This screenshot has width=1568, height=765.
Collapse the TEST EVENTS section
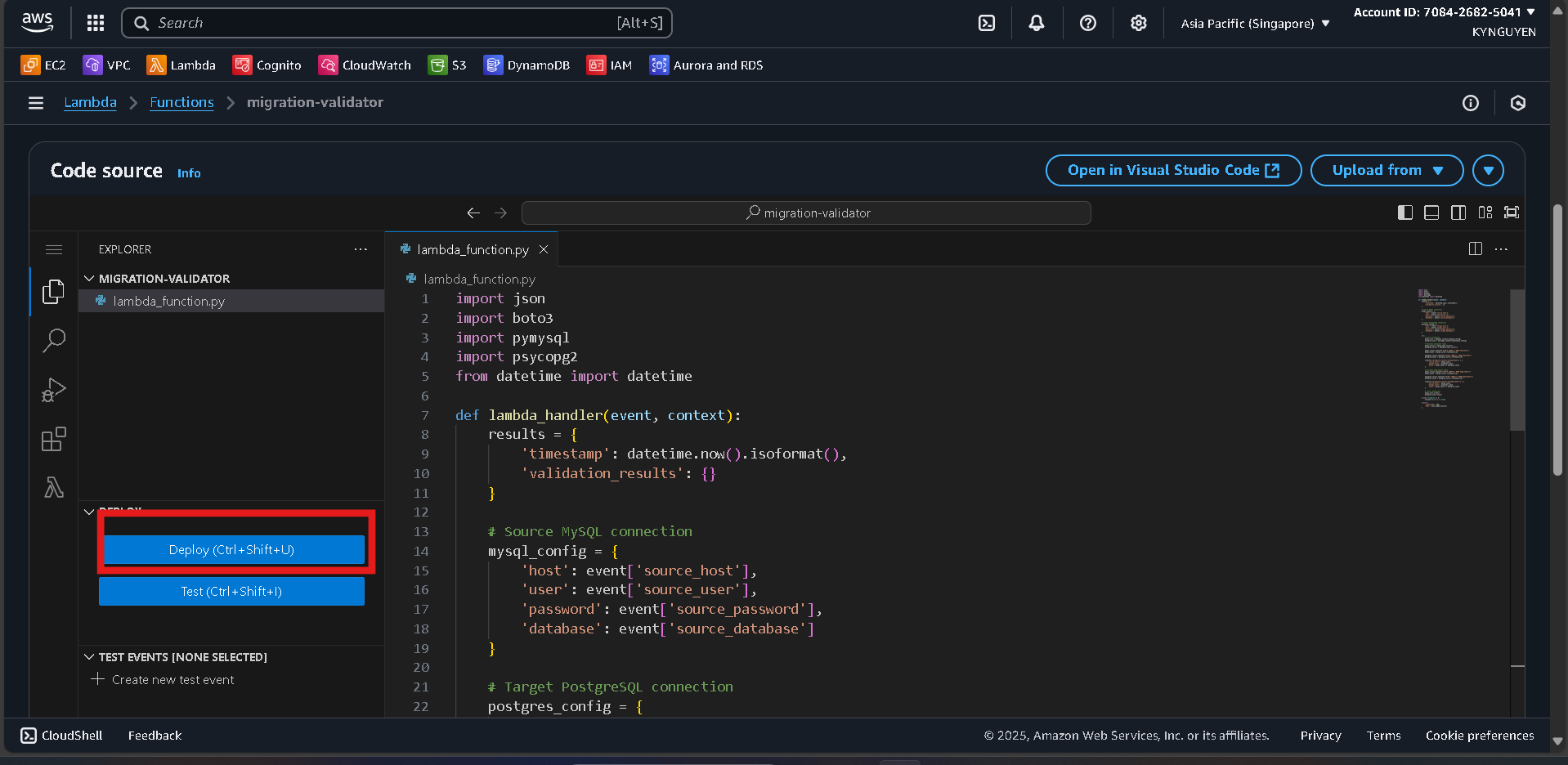[89, 656]
